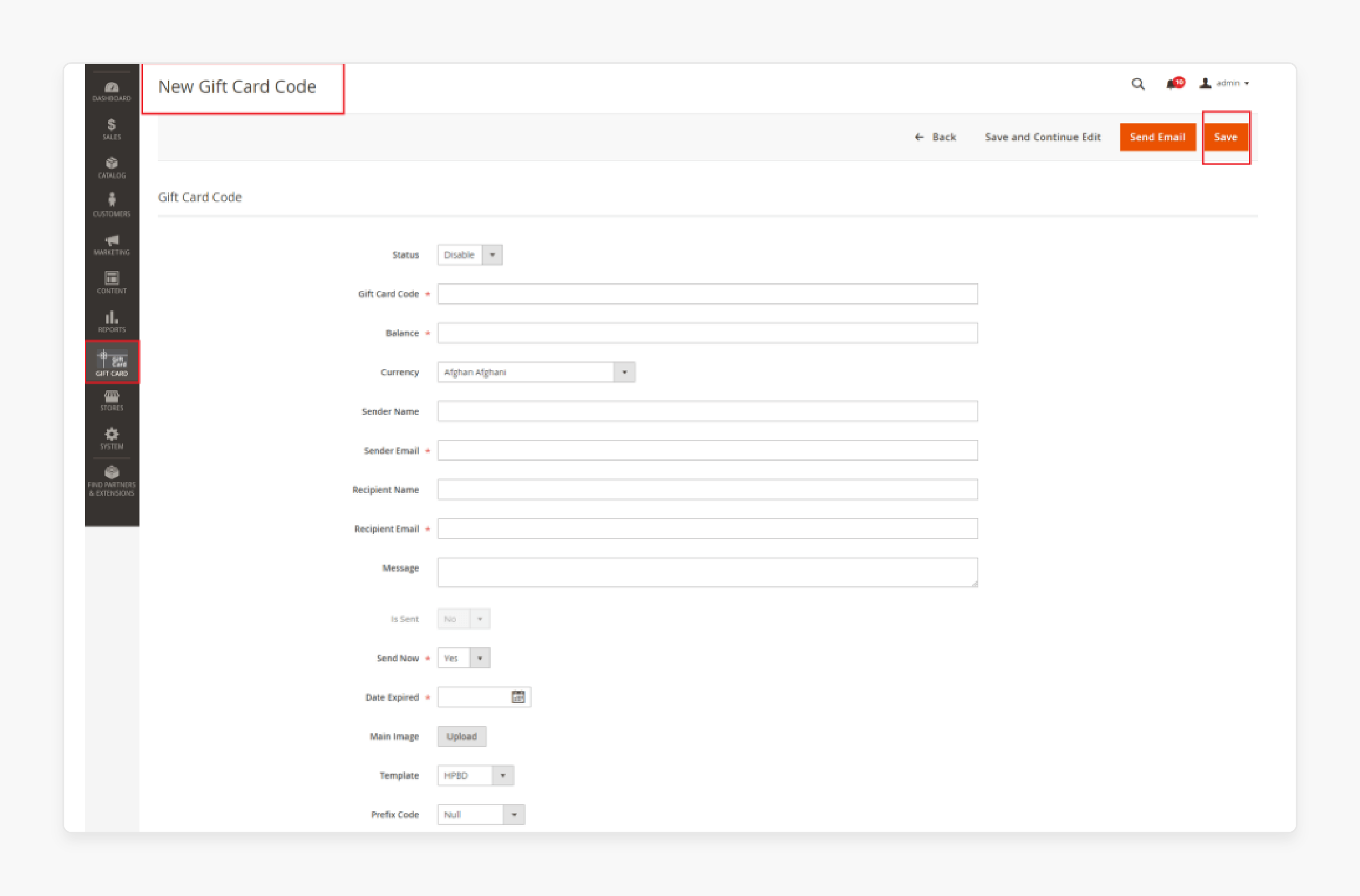Screen dimensions: 1360x896
Task: Click into the Message text area
Action: 708,573
